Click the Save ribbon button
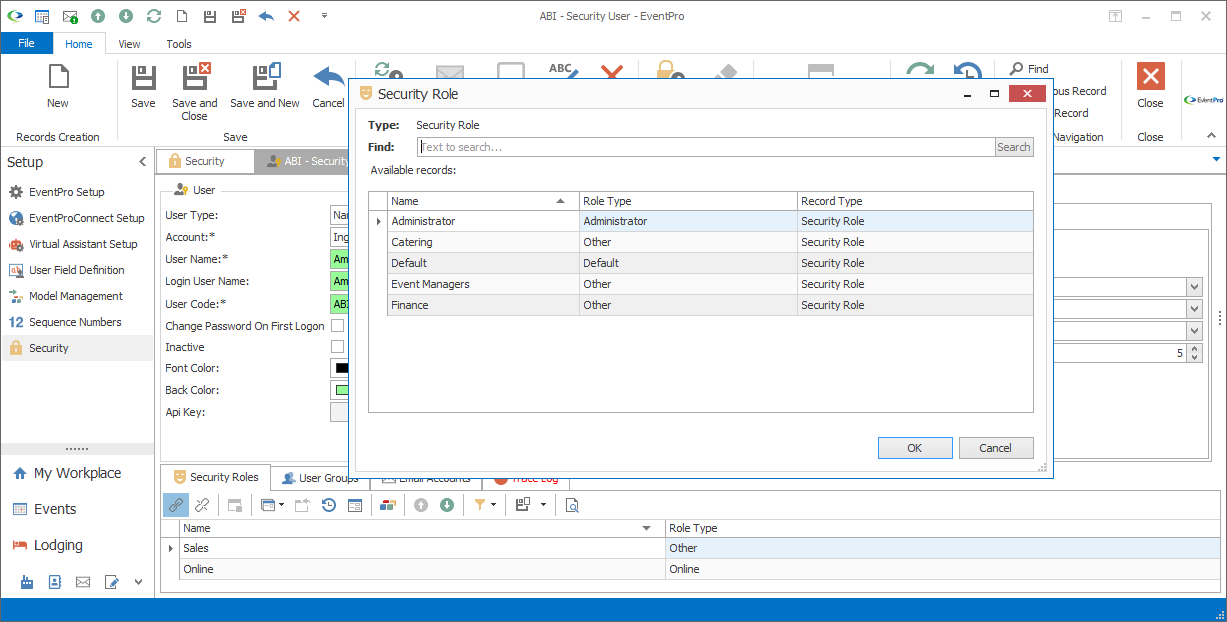The width and height of the screenshot is (1227, 622). tap(143, 86)
